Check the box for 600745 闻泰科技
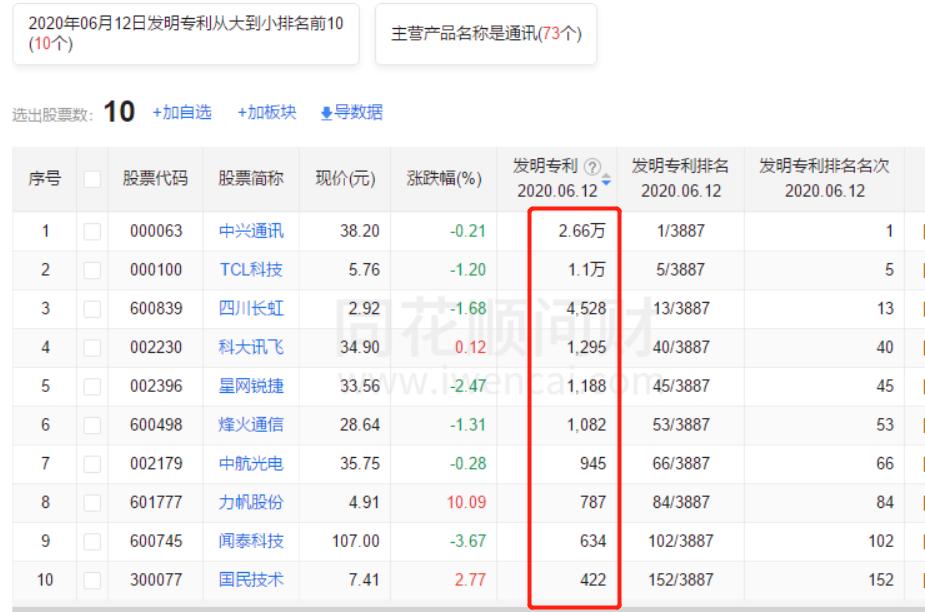 point(92,541)
